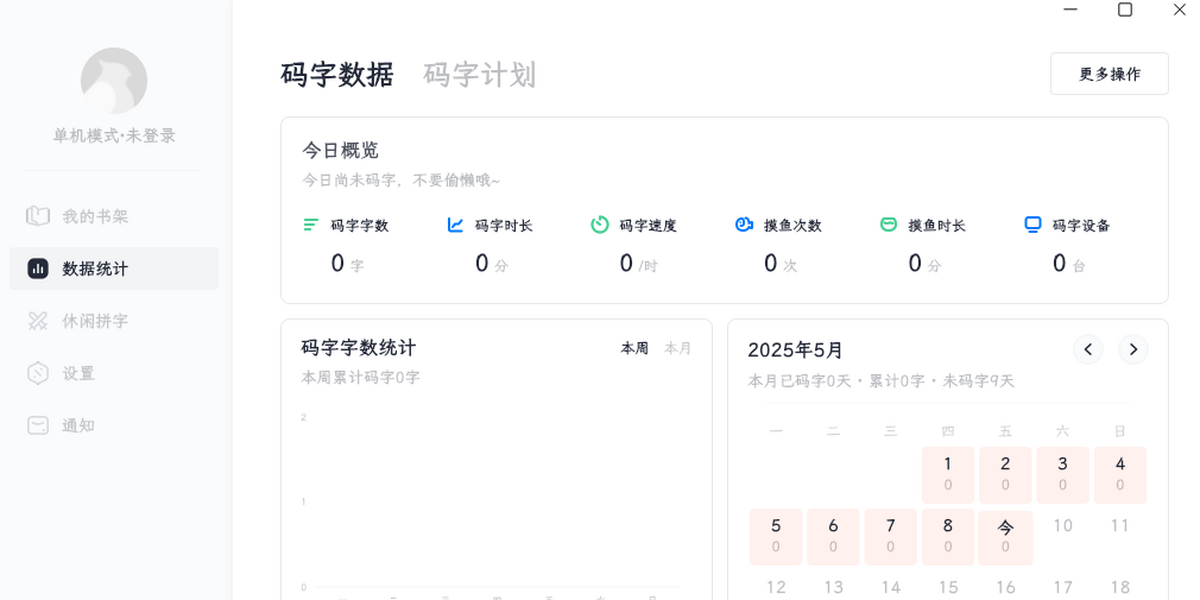Viewport: 1200px width, 600px height.
Task: Select the 码字数据 tab
Action: point(337,75)
